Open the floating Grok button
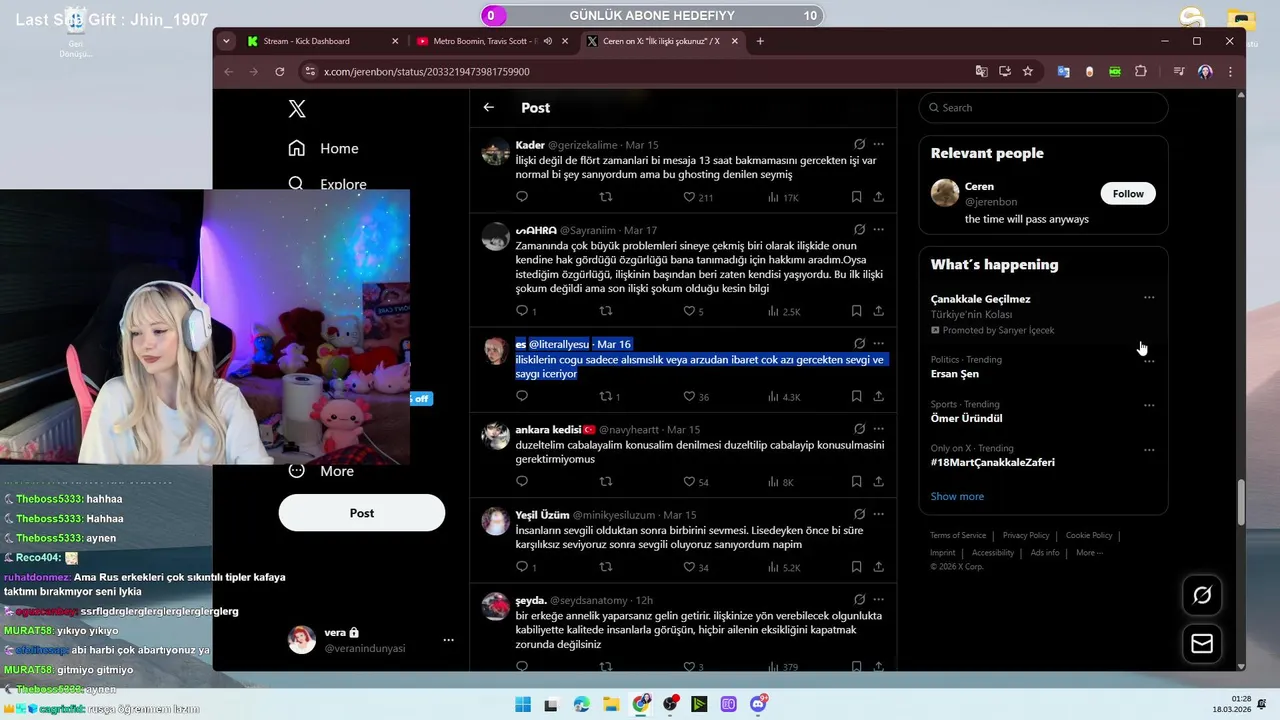 point(1202,595)
